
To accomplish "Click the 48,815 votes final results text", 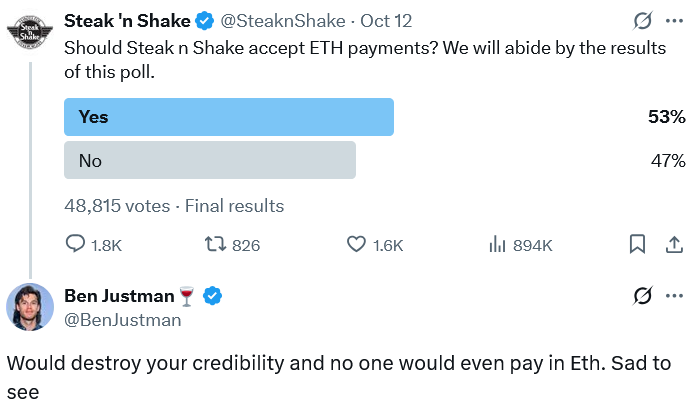I will [x=174, y=206].
